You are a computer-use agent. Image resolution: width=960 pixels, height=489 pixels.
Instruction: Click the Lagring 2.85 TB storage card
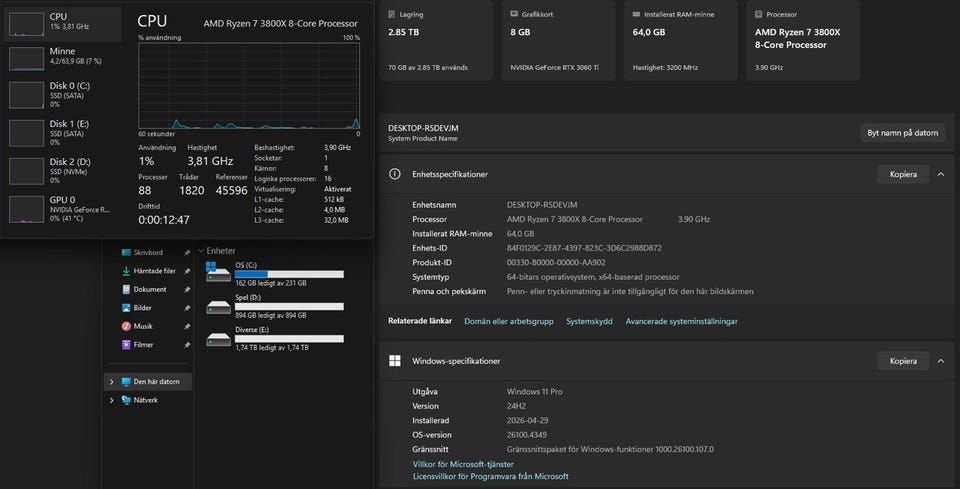pyautogui.click(x=436, y=40)
